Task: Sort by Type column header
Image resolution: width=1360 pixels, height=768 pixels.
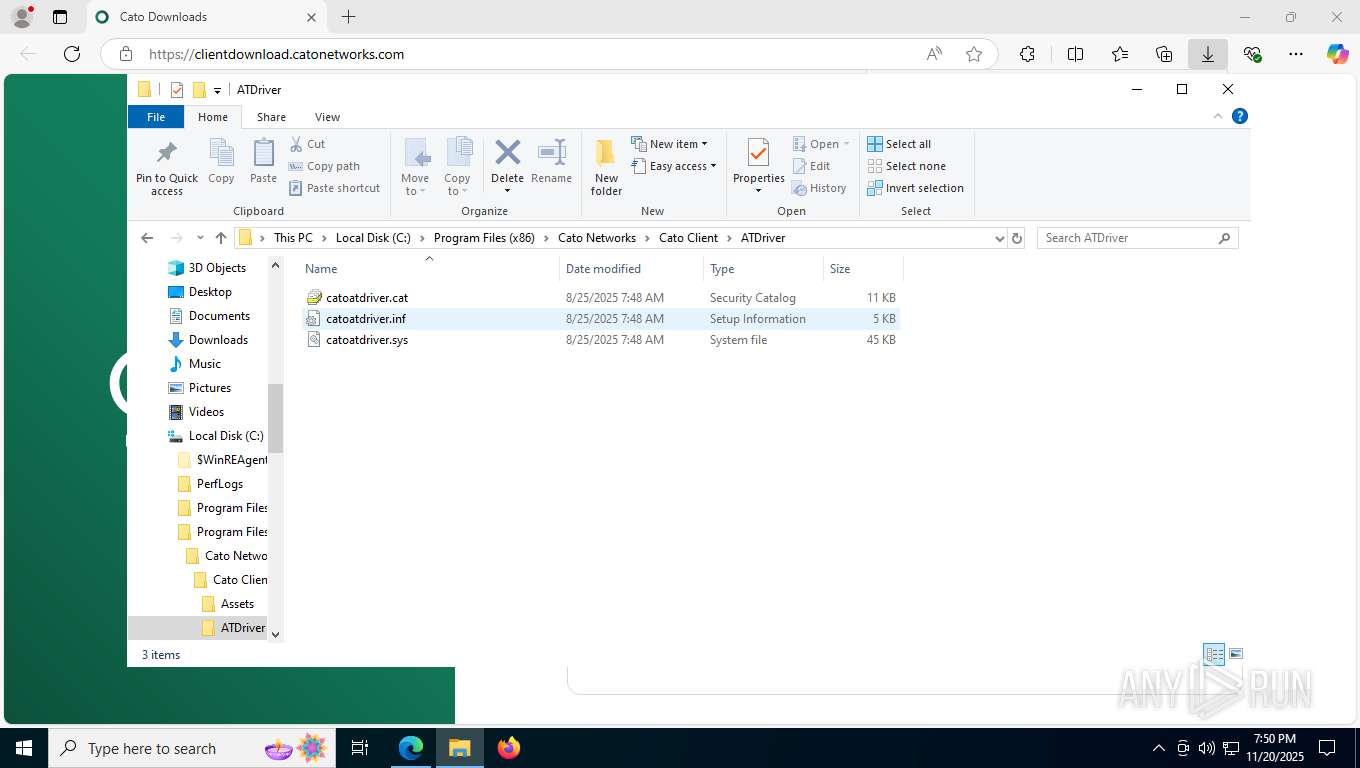Action: pyautogui.click(x=763, y=269)
